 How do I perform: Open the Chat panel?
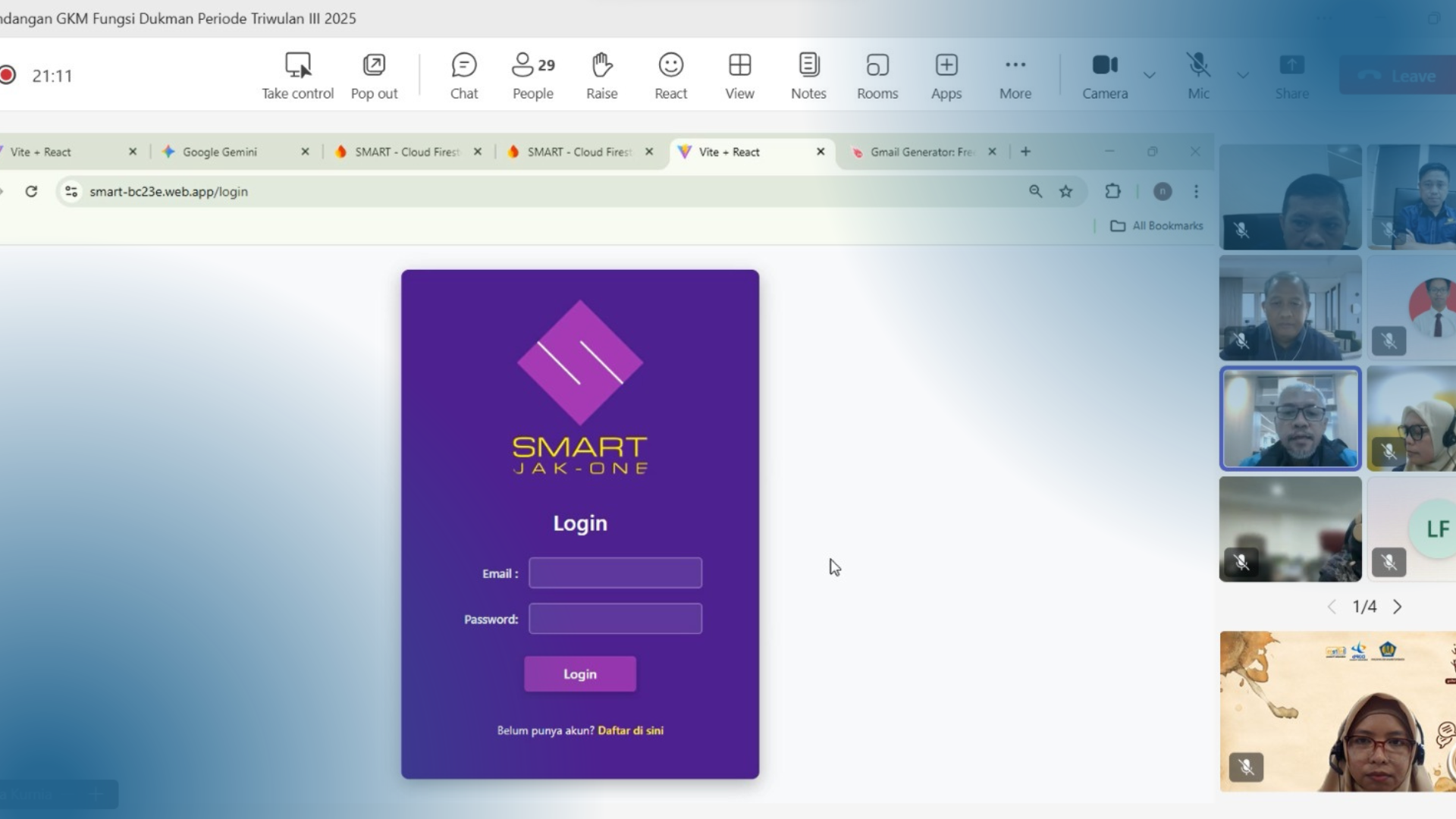[463, 75]
